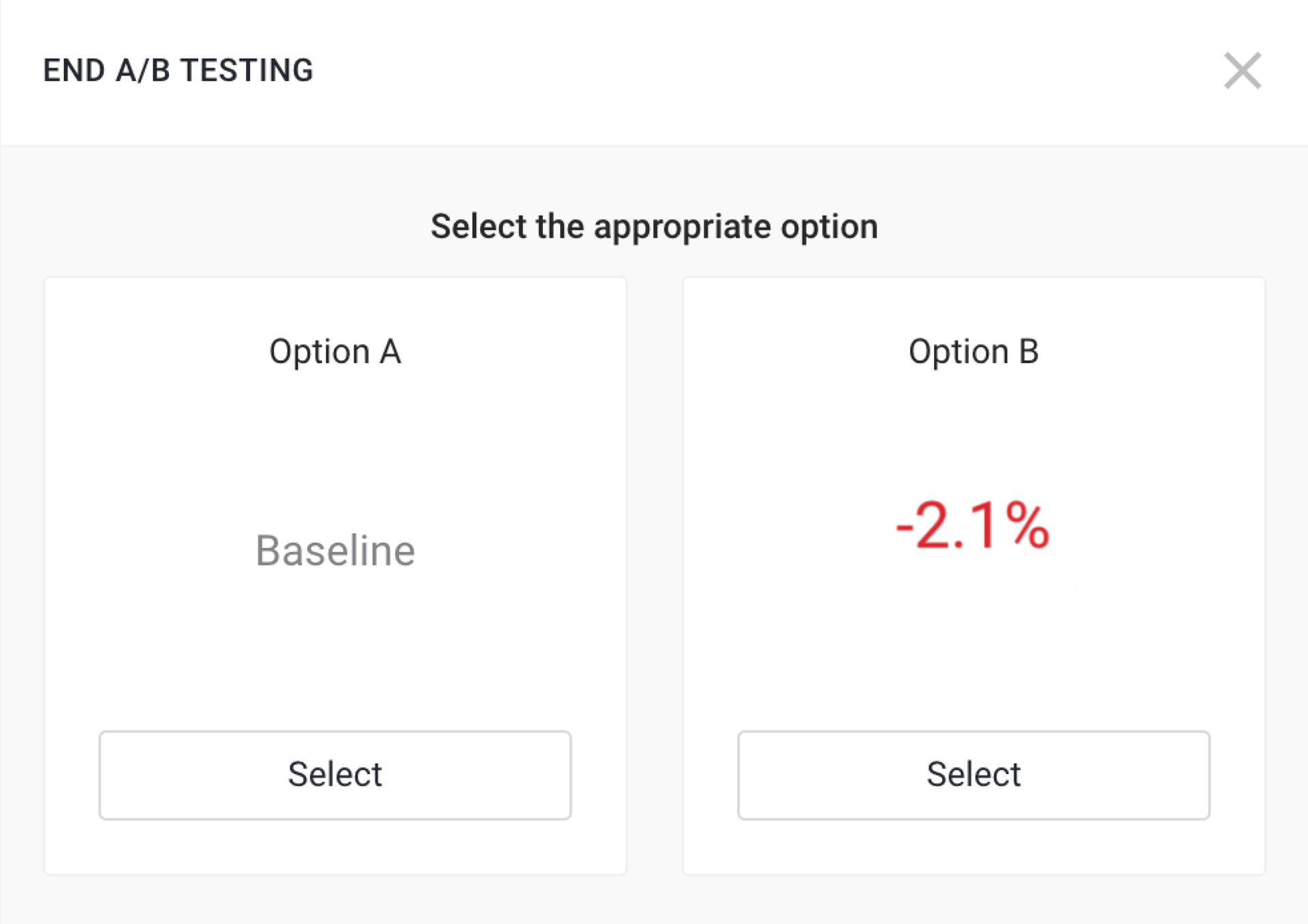Click the gray Baseline text

tap(335, 550)
